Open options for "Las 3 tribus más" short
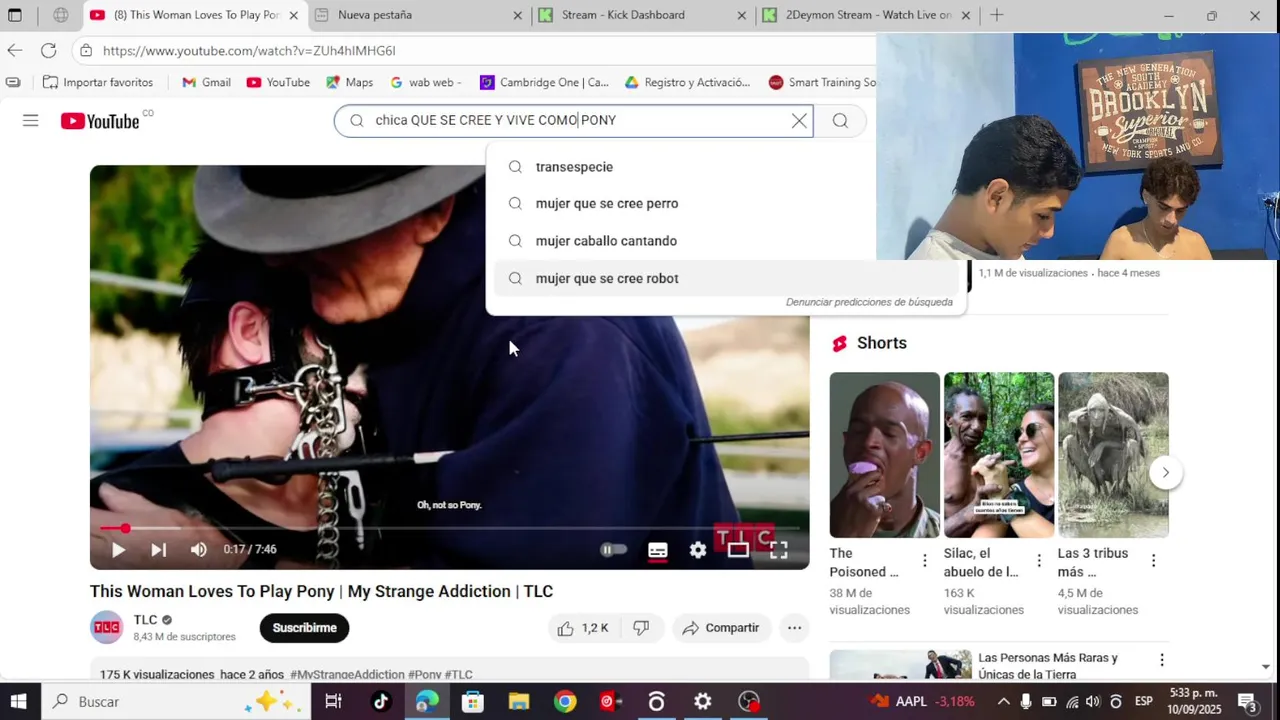The width and height of the screenshot is (1280, 720). [1153, 561]
